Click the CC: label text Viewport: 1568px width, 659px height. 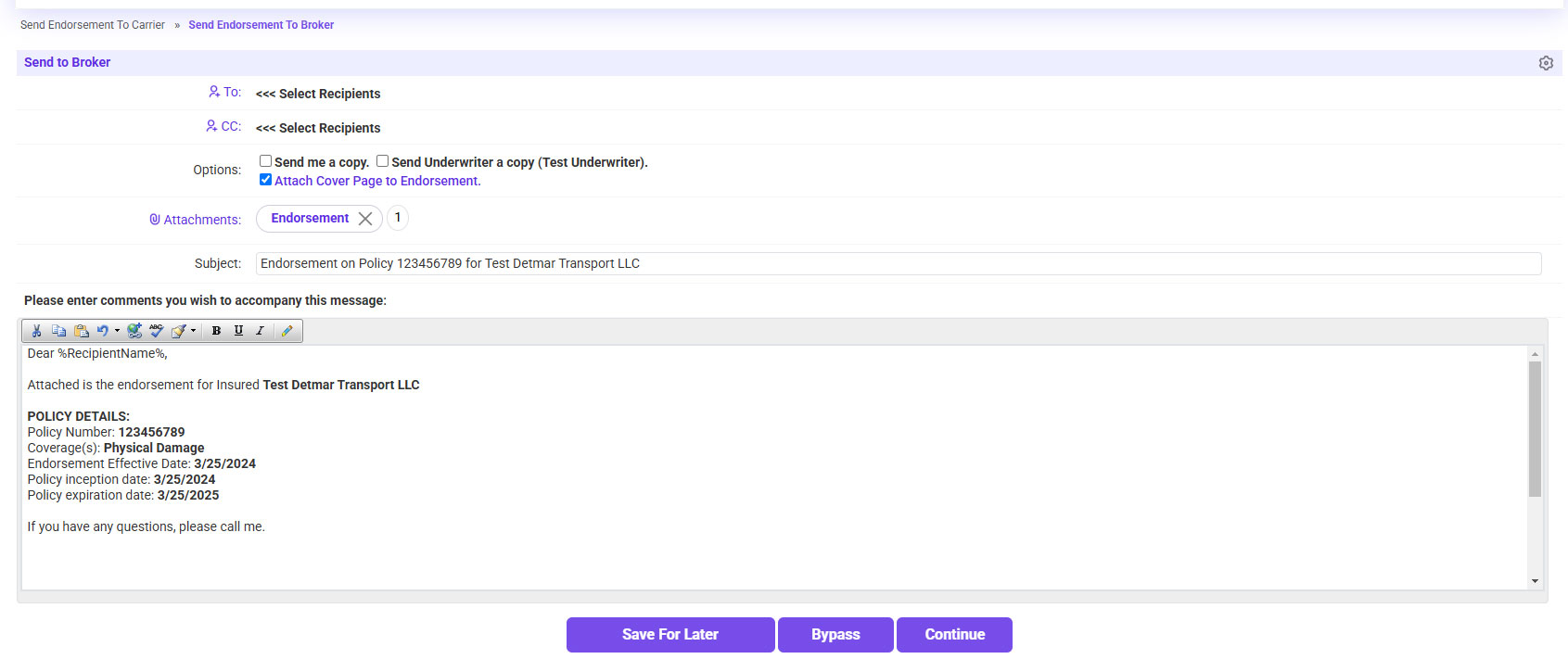pos(231,126)
